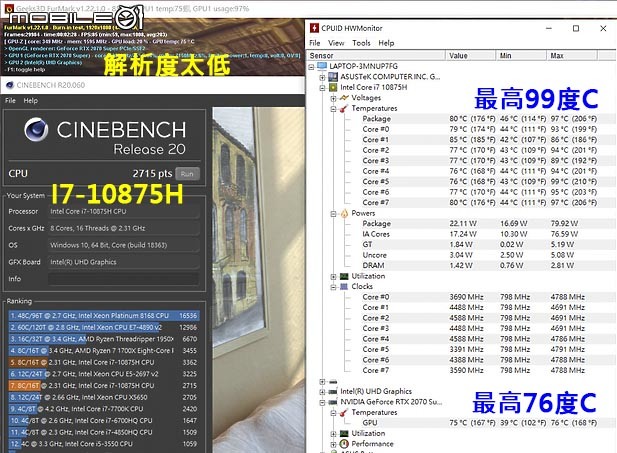Click the GPU Performance gauge icon
Image resolution: width=617 pixels, height=453 pixels.
(x=344, y=444)
